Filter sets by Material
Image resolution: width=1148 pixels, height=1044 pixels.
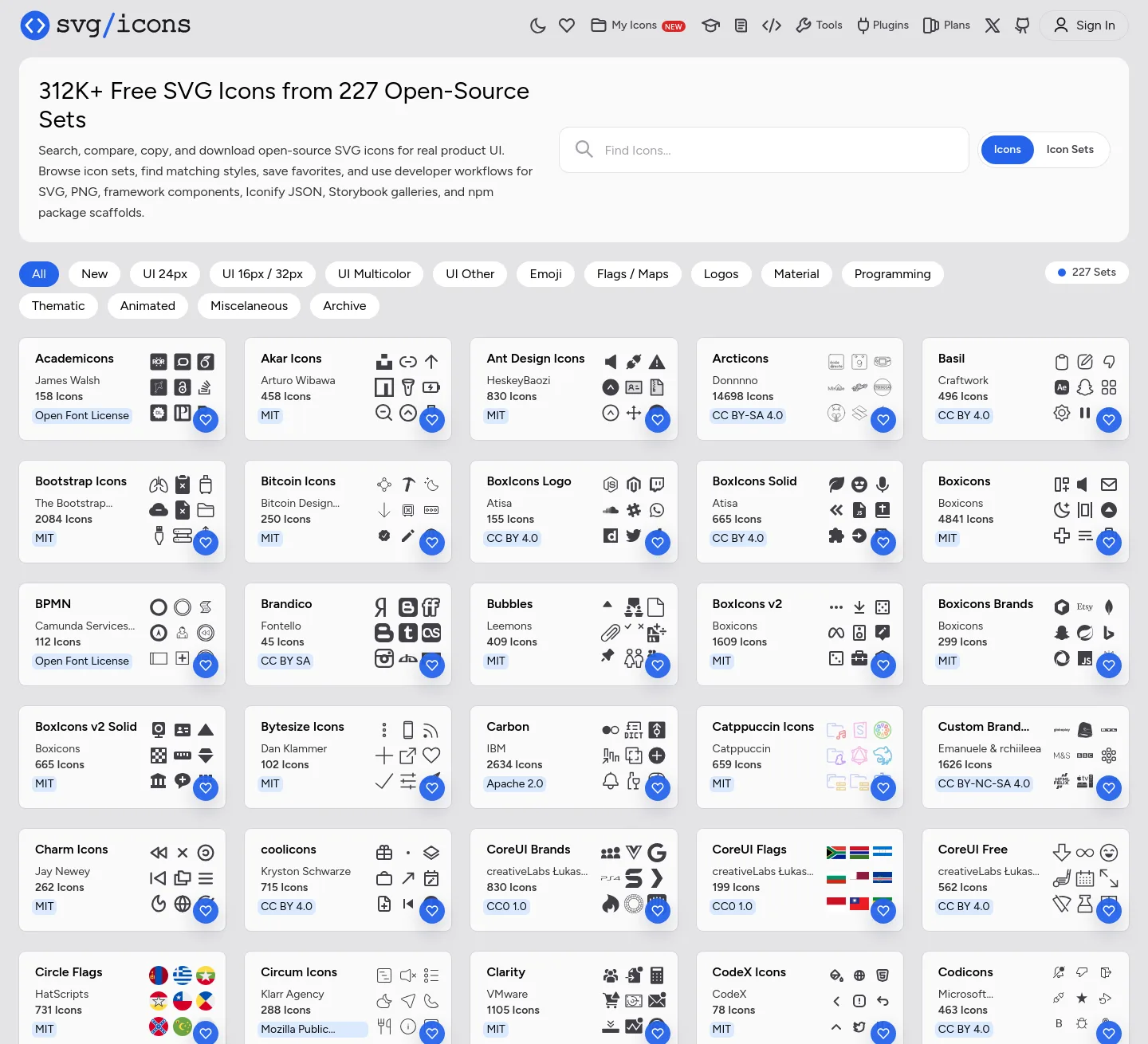point(796,274)
